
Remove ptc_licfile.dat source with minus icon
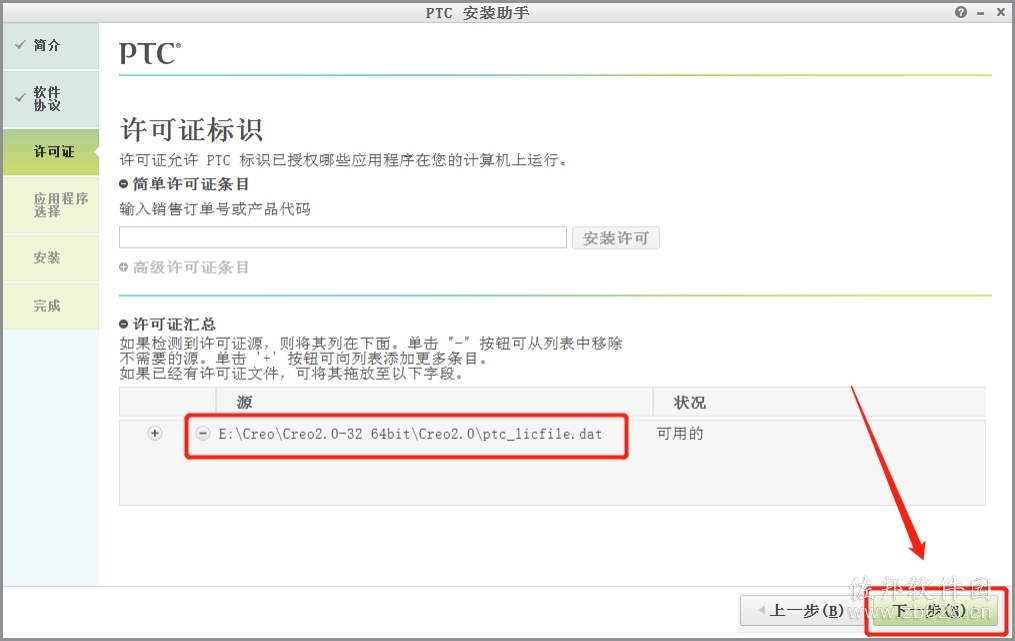203,433
